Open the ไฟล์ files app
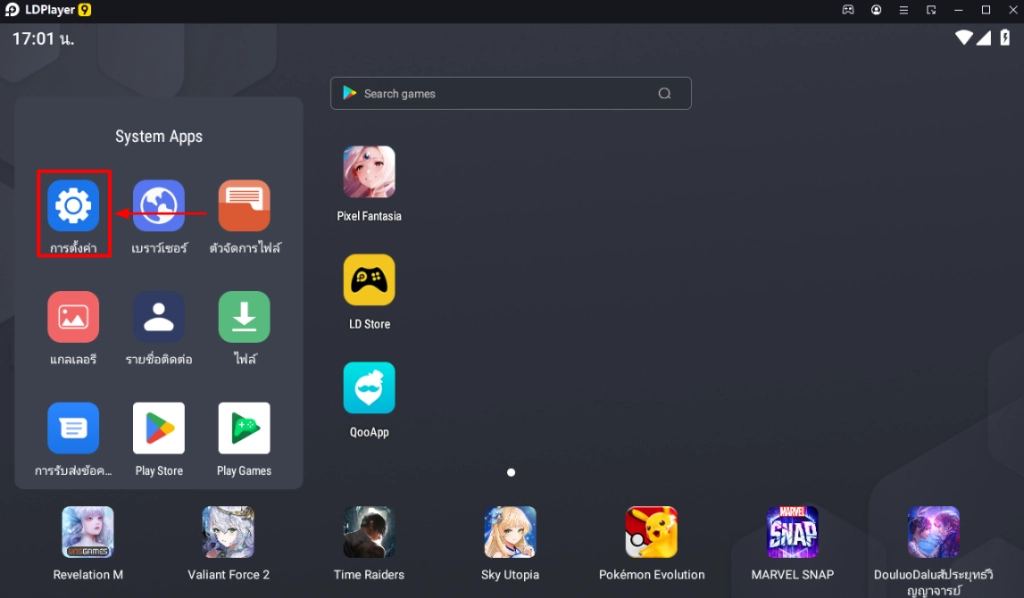This screenshot has width=1024, height=598. 243,316
